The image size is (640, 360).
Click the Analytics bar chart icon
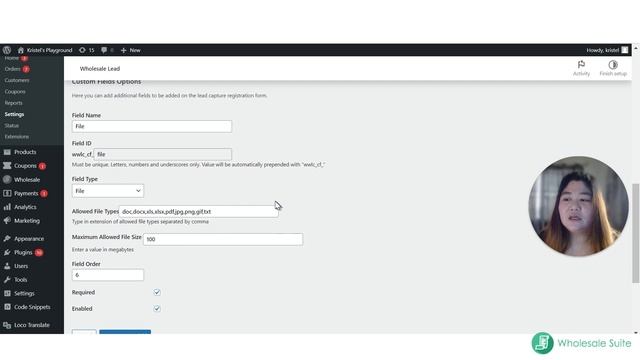[x=7, y=207]
